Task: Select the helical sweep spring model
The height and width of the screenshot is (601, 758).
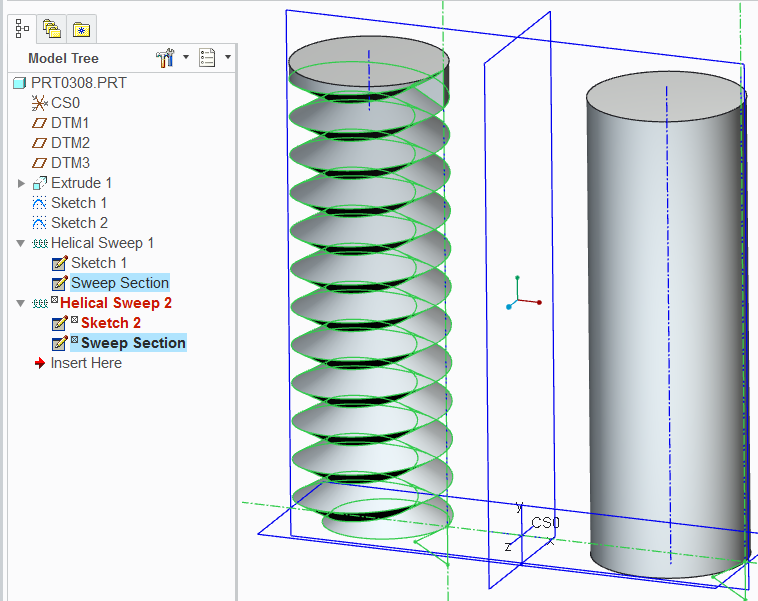Action: tap(370, 286)
